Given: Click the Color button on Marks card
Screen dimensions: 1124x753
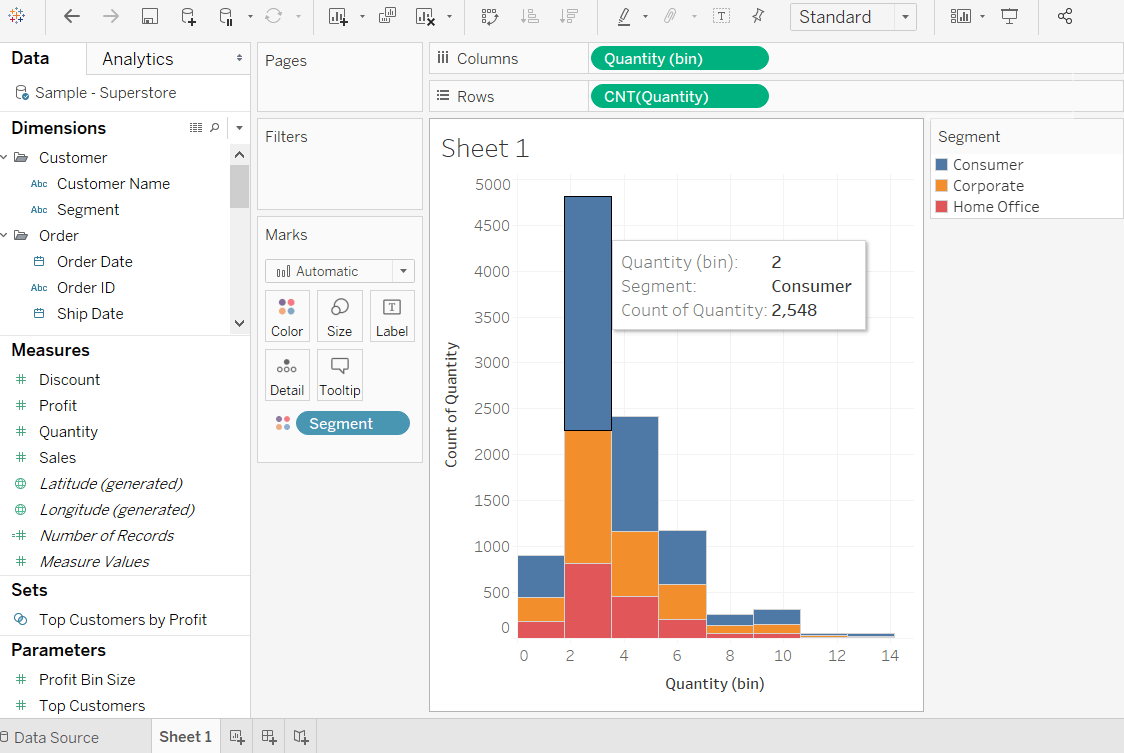Looking at the screenshot, I should tap(287, 316).
